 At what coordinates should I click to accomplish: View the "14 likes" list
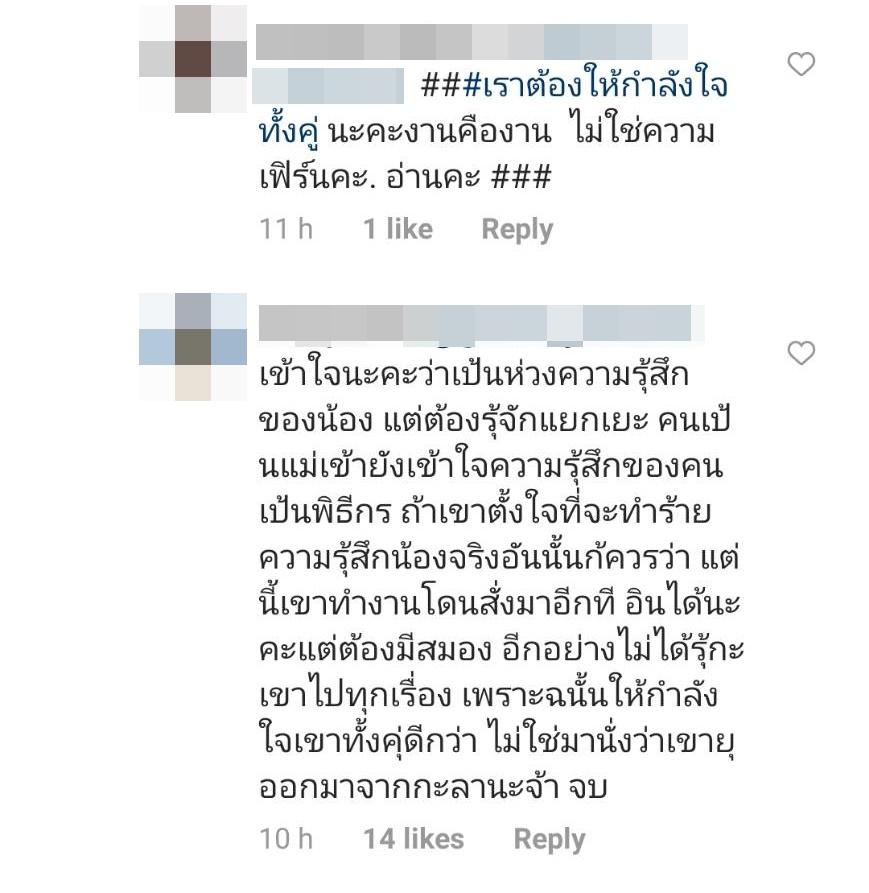(413, 839)
